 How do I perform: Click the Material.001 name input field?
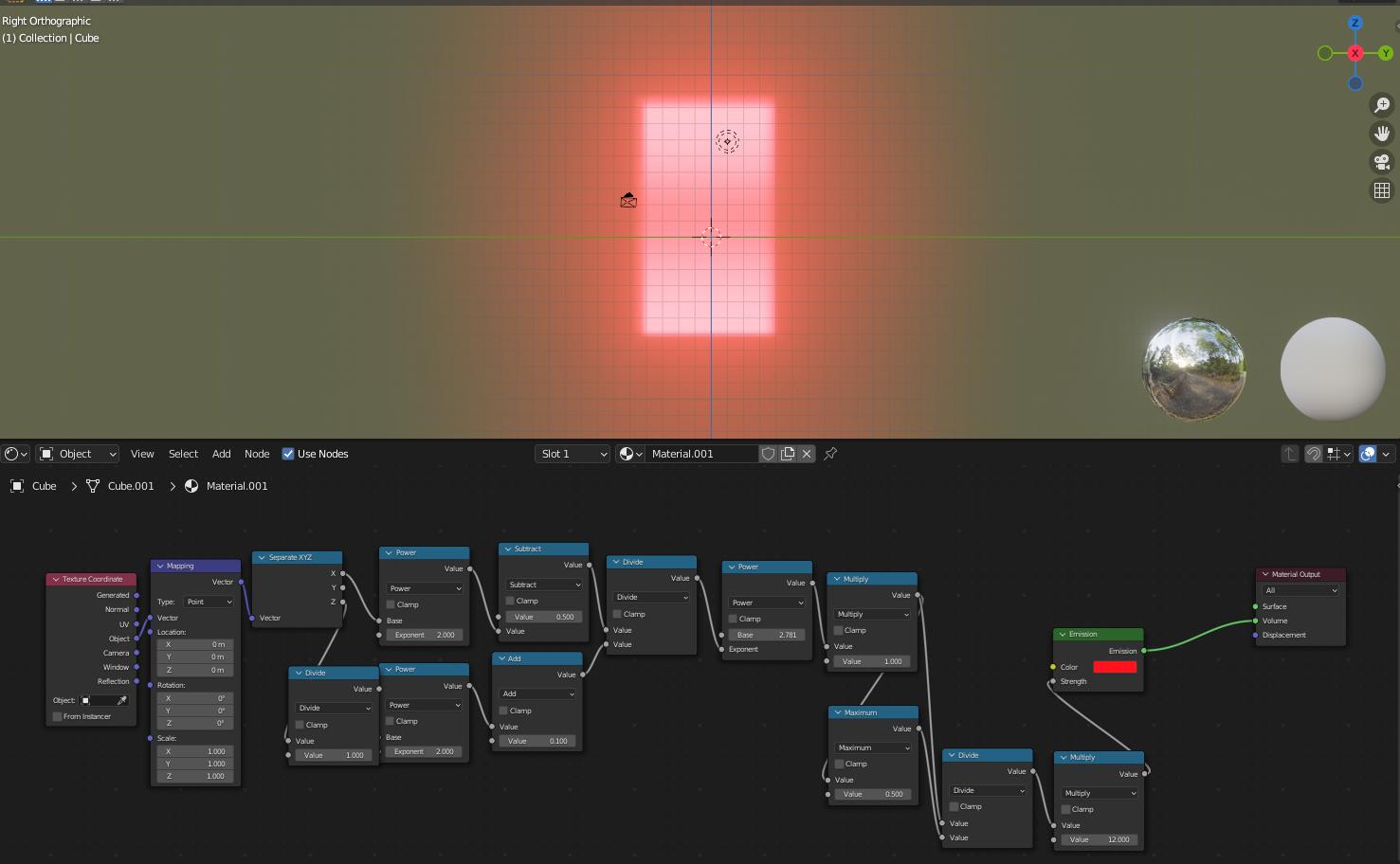point(700,454)
